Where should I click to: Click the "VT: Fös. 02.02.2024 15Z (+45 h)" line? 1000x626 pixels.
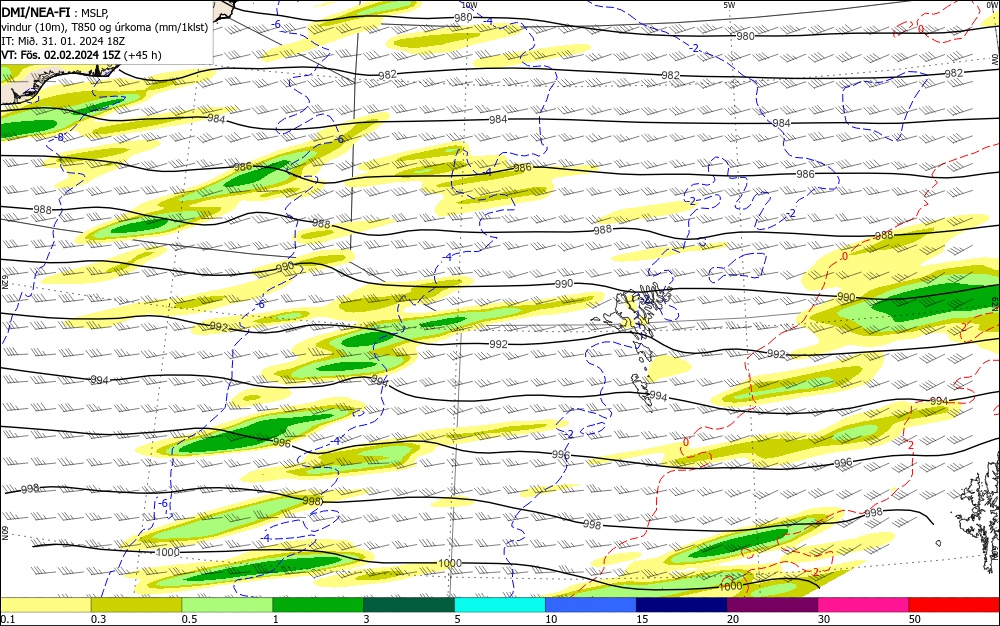pyautogui.click(x=81, y=55)
